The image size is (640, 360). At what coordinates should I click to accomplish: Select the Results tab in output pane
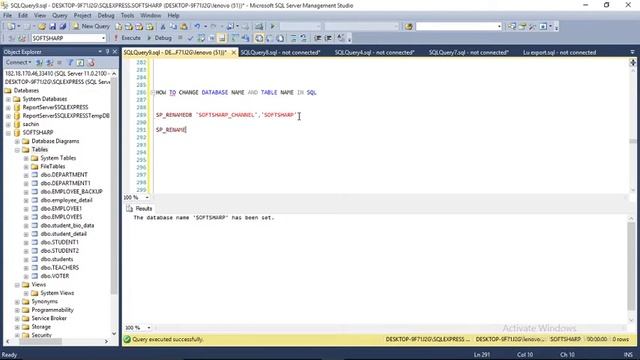(x=139, y=209)
